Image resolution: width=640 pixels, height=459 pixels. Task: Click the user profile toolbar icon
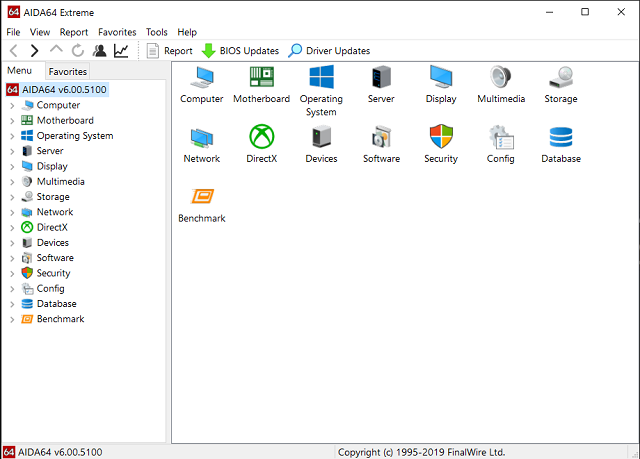tap(100, 51)
